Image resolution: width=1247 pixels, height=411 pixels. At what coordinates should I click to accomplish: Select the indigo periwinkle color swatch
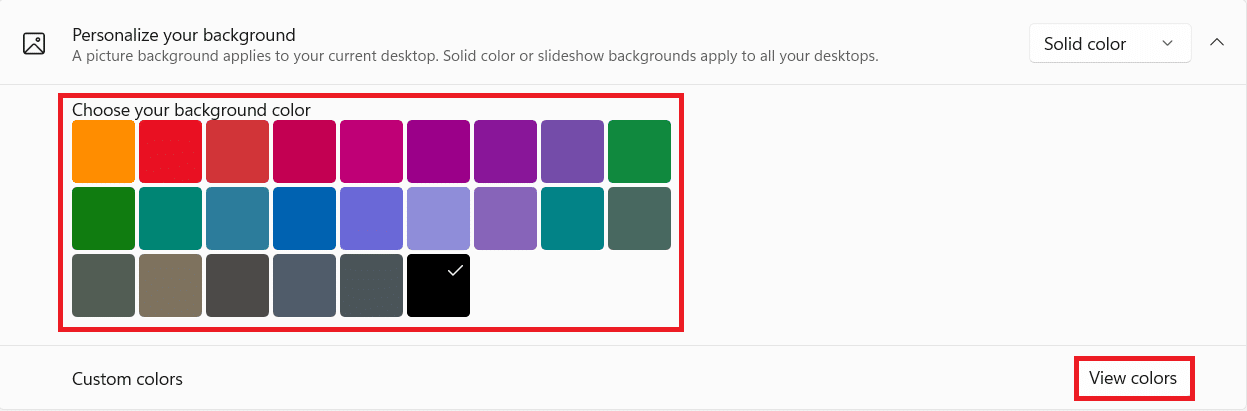(371, 218)
